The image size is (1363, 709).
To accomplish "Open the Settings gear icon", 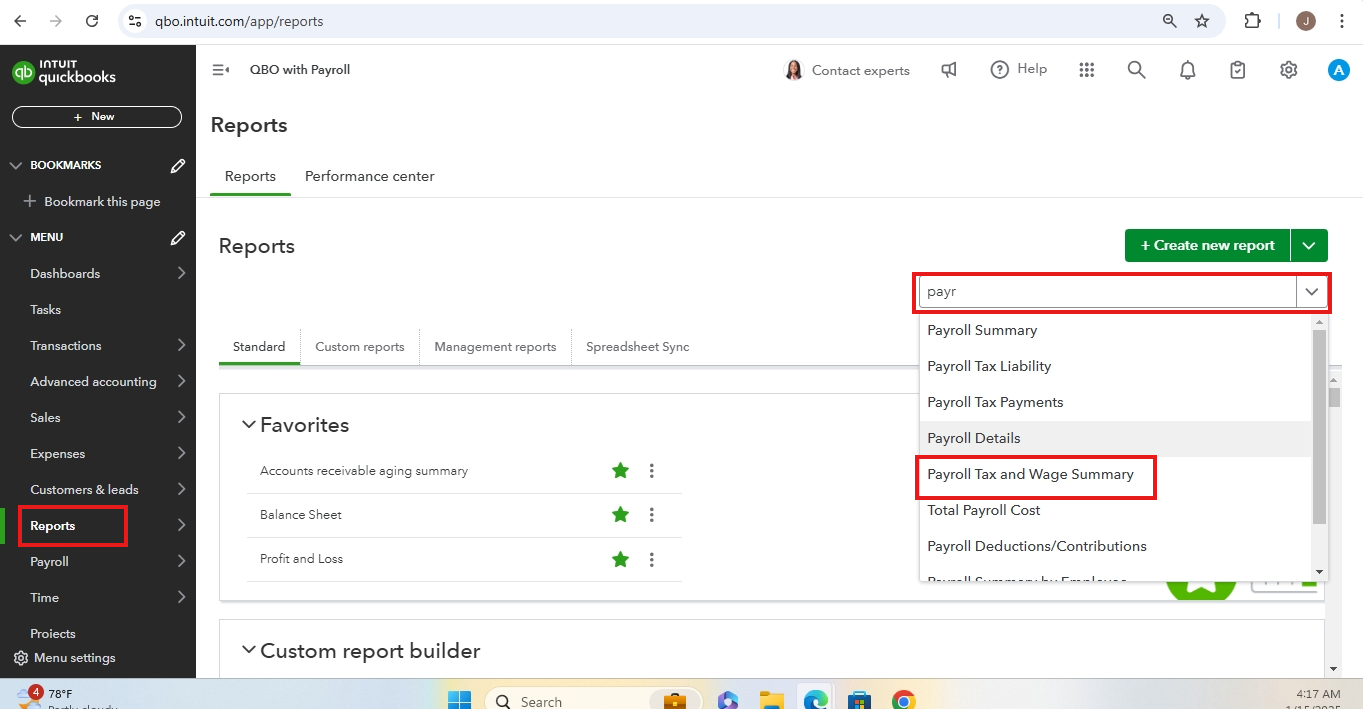I will coord(1289,70).
